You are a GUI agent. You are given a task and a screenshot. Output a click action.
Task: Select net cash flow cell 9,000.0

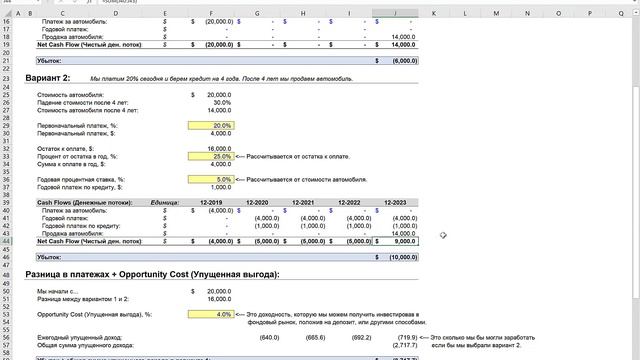395,241
